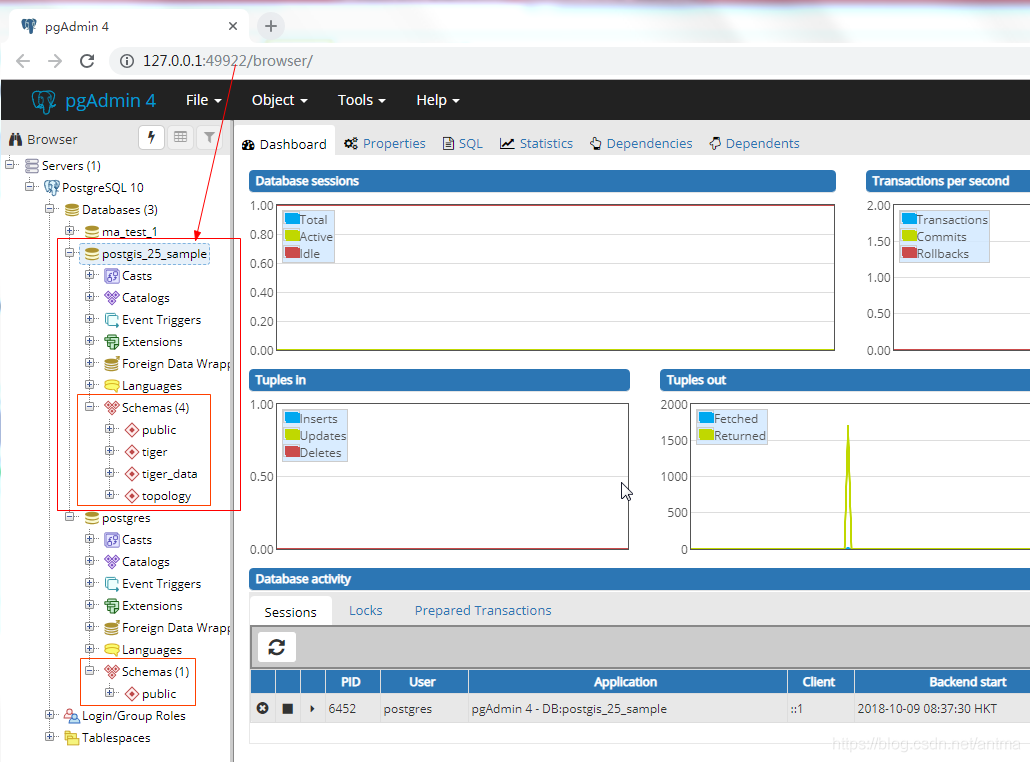Select the Prepared Transactions tab

[x=483, y=610]
